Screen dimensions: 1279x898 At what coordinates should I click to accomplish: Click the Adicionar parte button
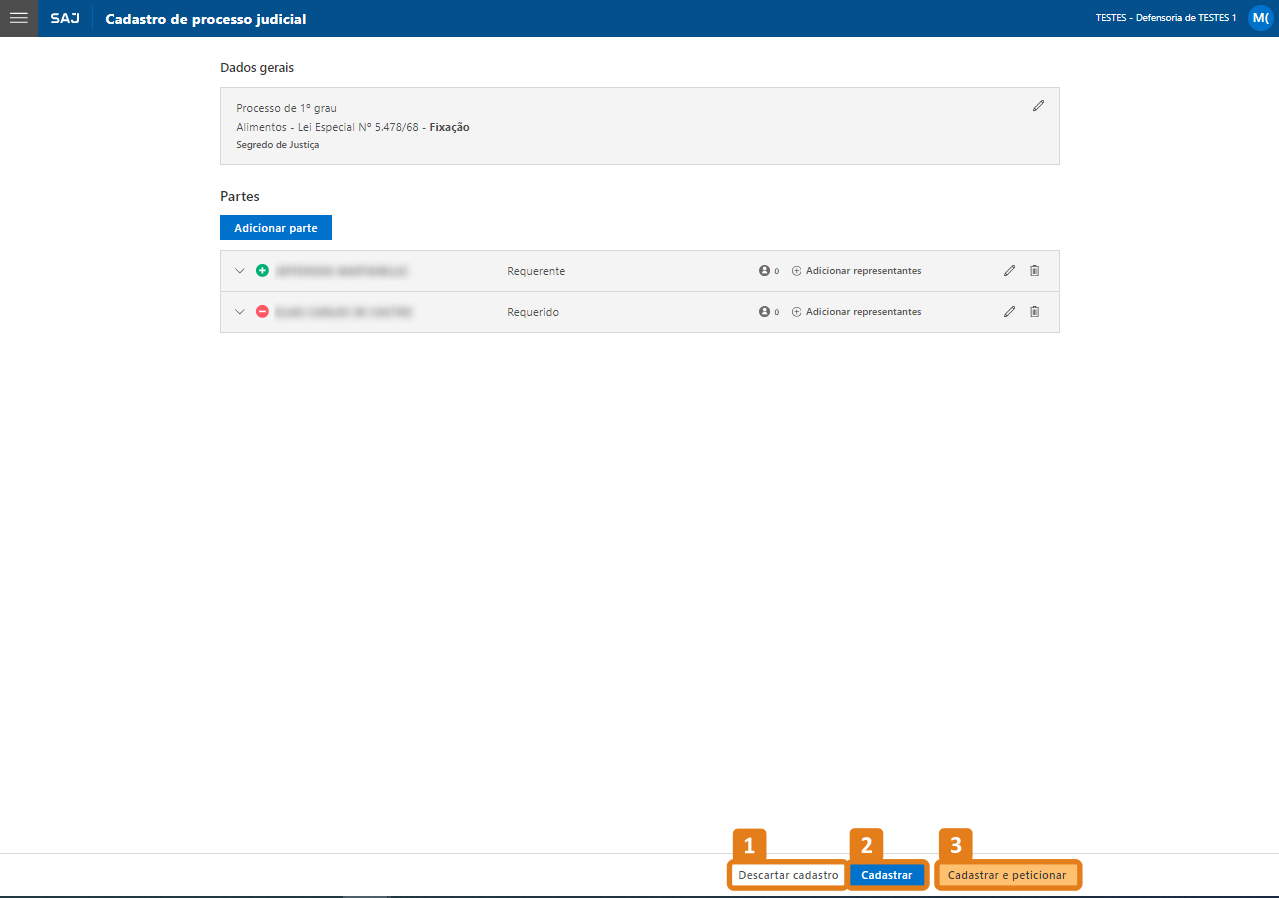(276, 228)
